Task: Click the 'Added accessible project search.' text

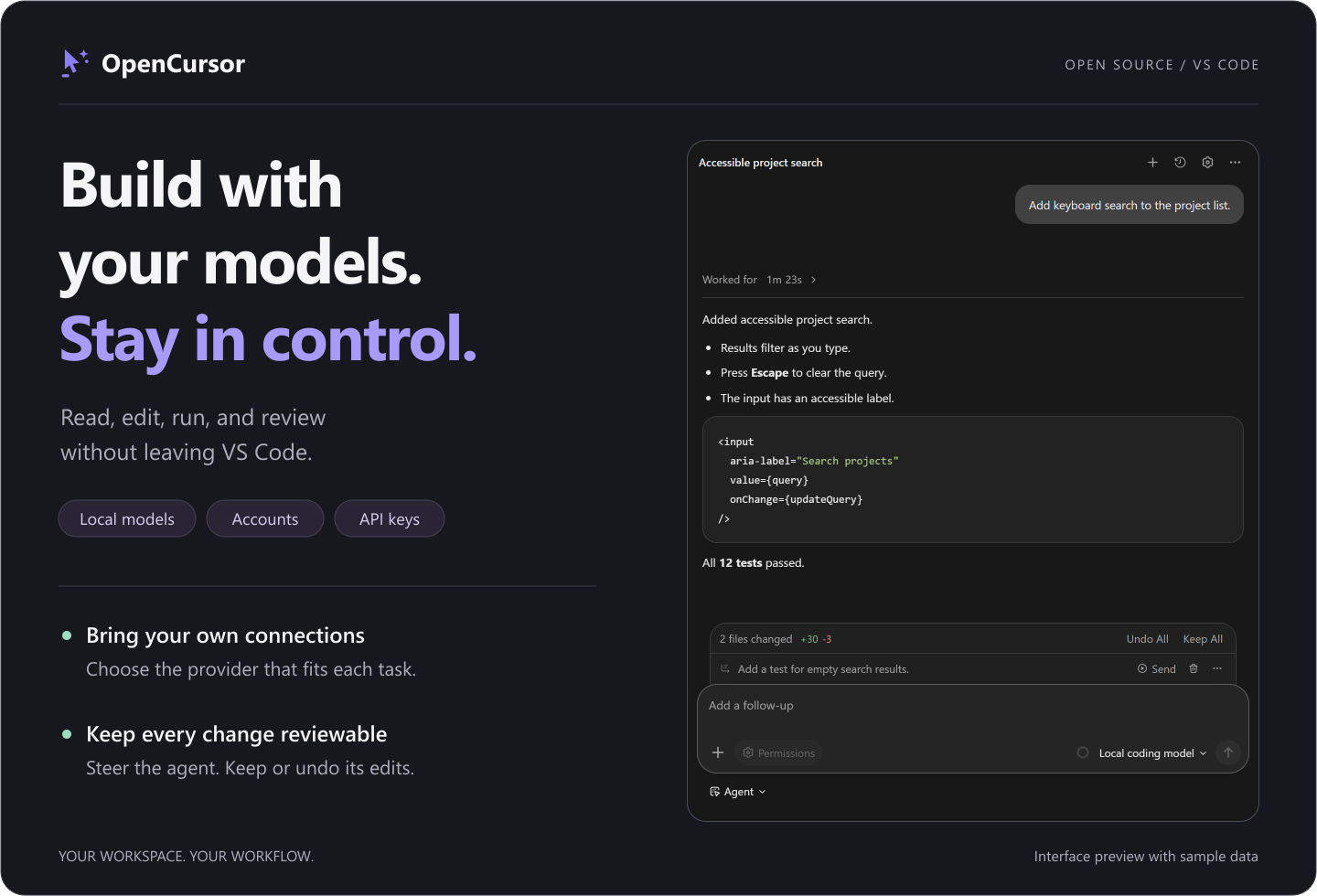Action: pos(787,319)
